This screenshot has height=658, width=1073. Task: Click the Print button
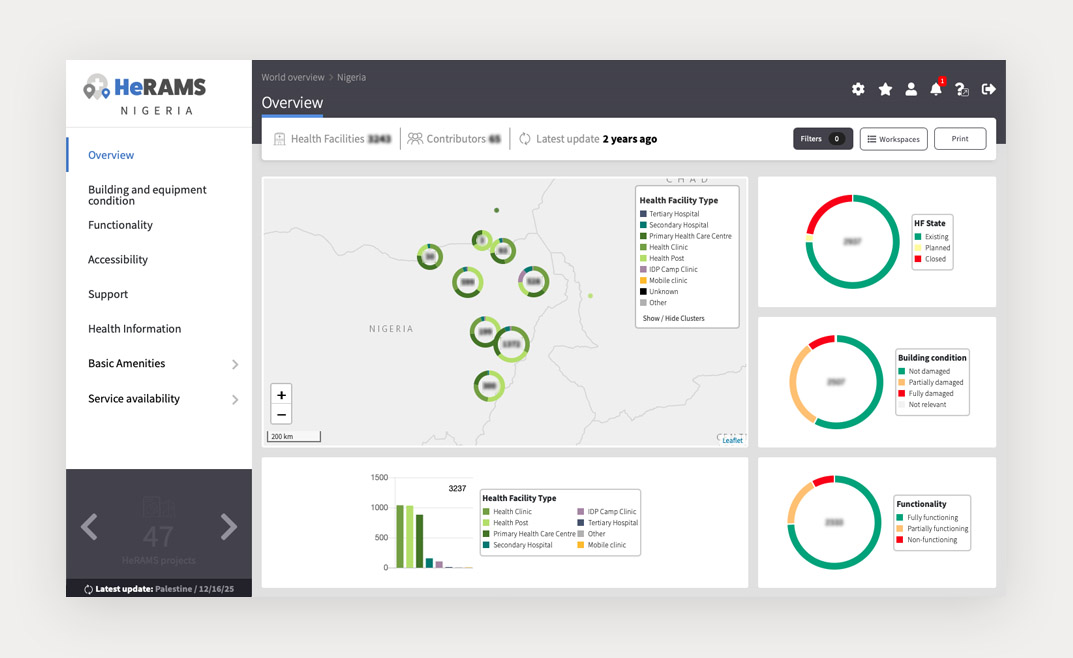point(960,139)
